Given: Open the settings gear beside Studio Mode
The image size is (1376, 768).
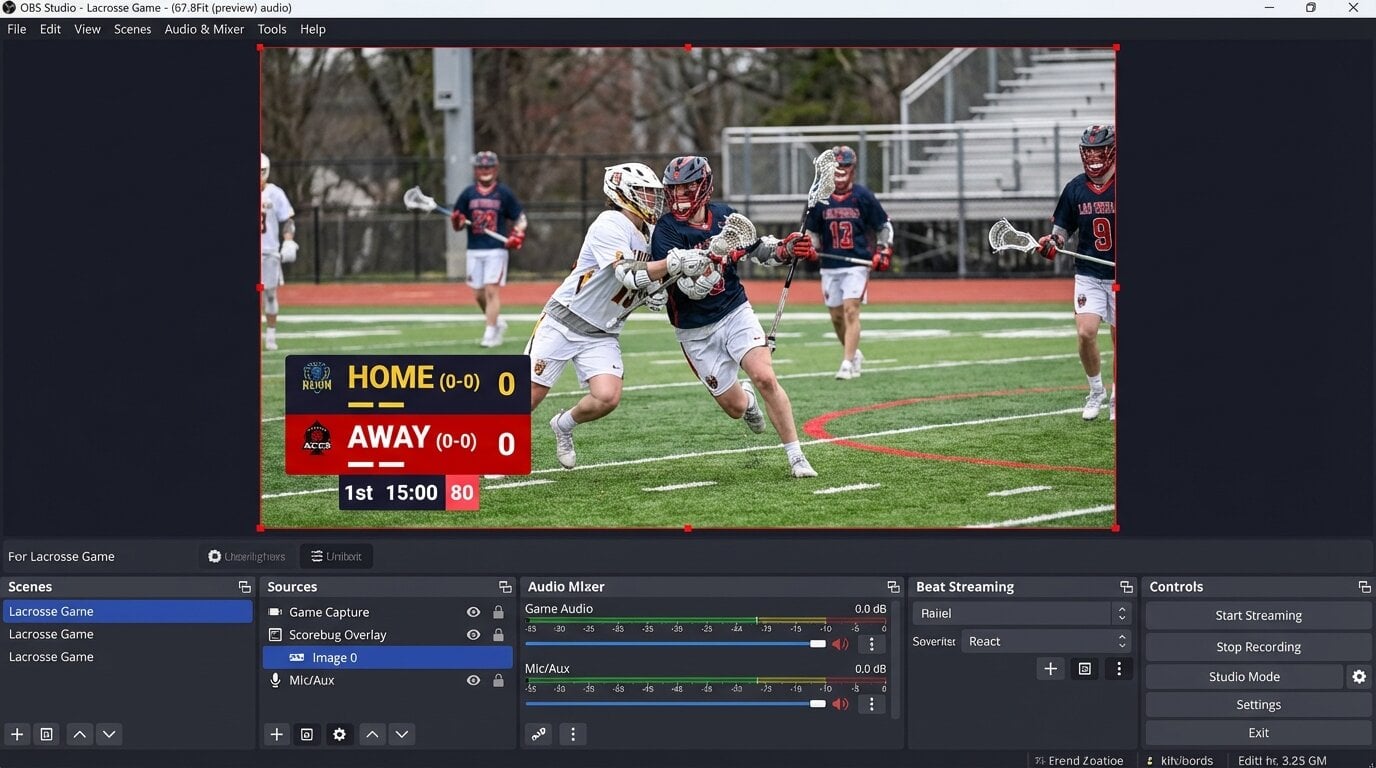Looking at the screenshot, I should tap(1359, 676).
